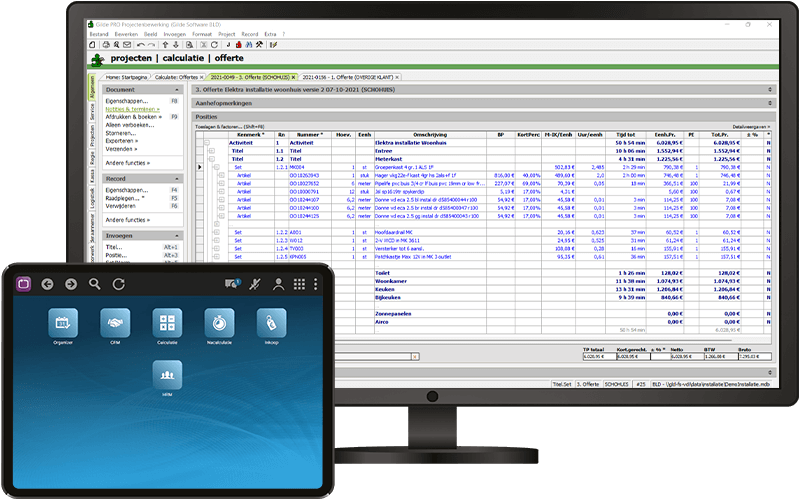
Task: Select the Projecten vertical side tab
Action: pos(92,136)
